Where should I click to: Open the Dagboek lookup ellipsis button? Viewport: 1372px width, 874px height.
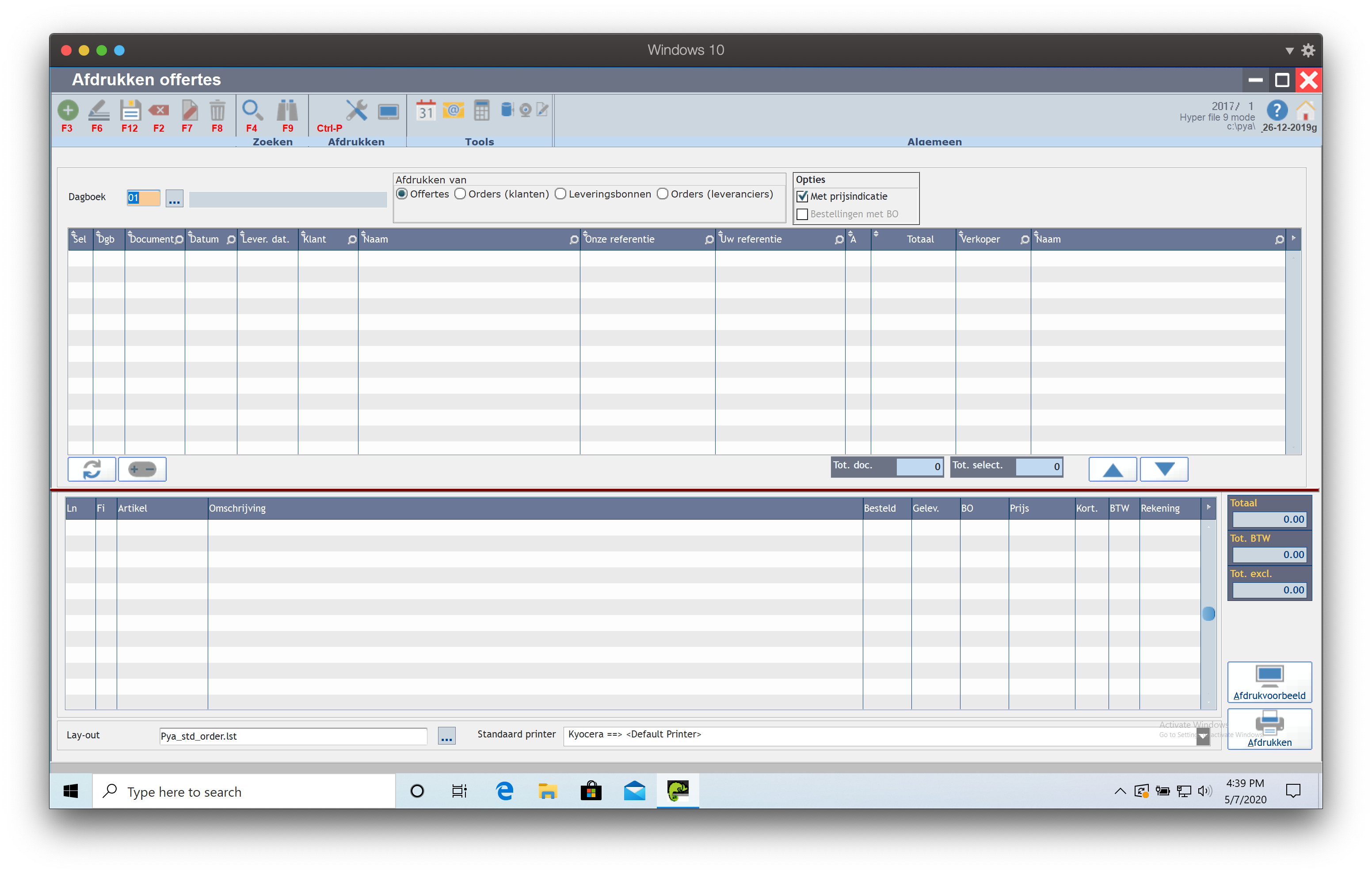point(174,199)
